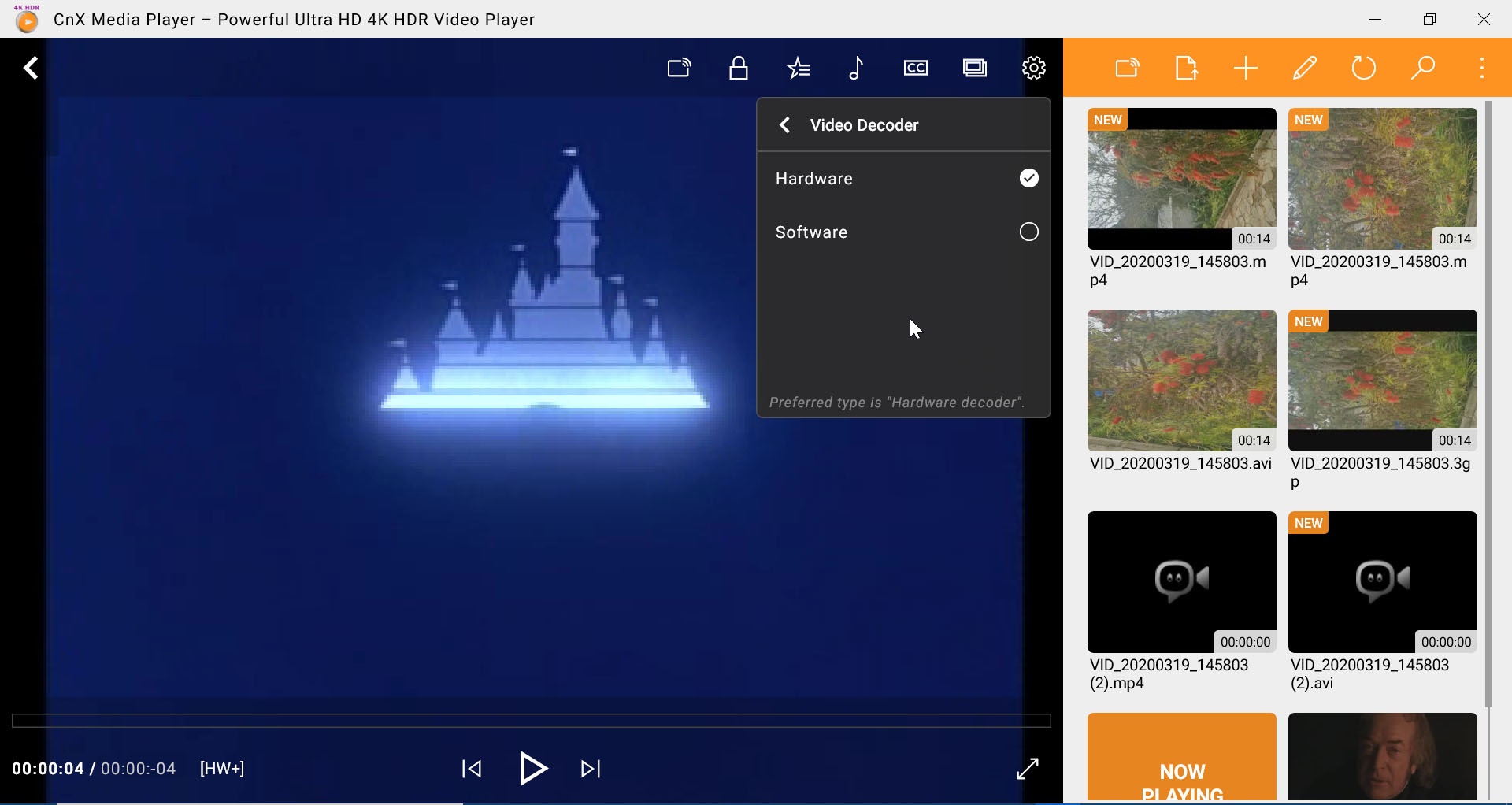Click the Video Decoder menu title
Viewport: 1512px width, 805px height.
pos(865,125)
